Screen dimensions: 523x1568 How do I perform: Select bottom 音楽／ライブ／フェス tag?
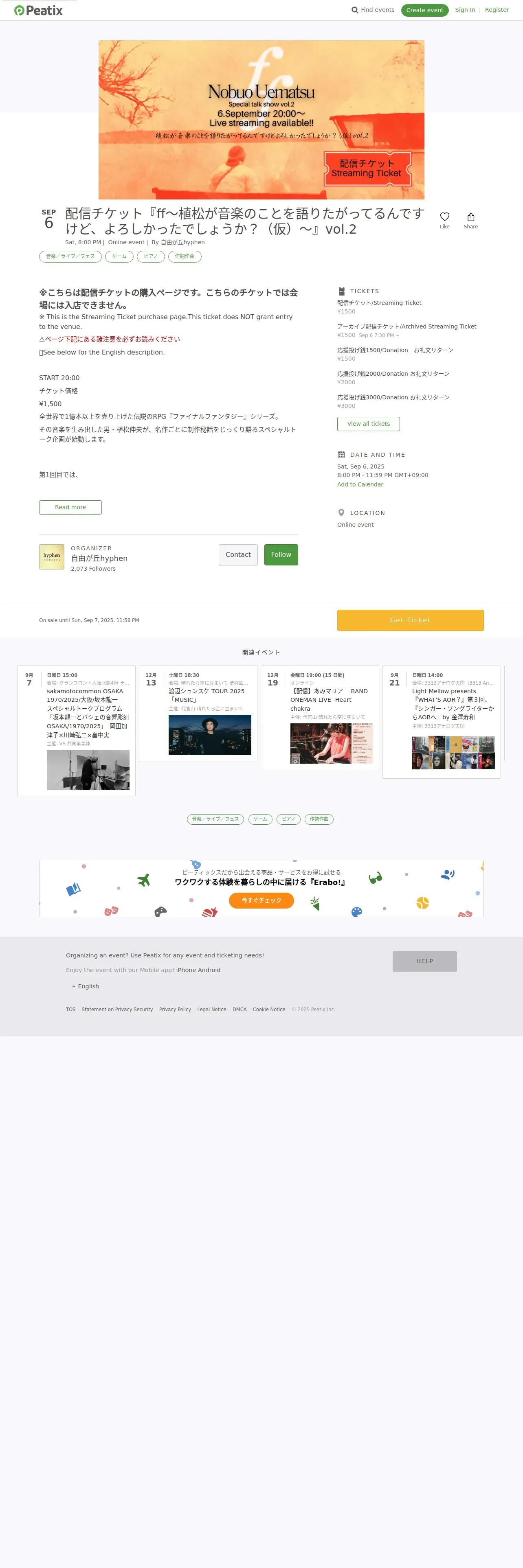(215, 819)
